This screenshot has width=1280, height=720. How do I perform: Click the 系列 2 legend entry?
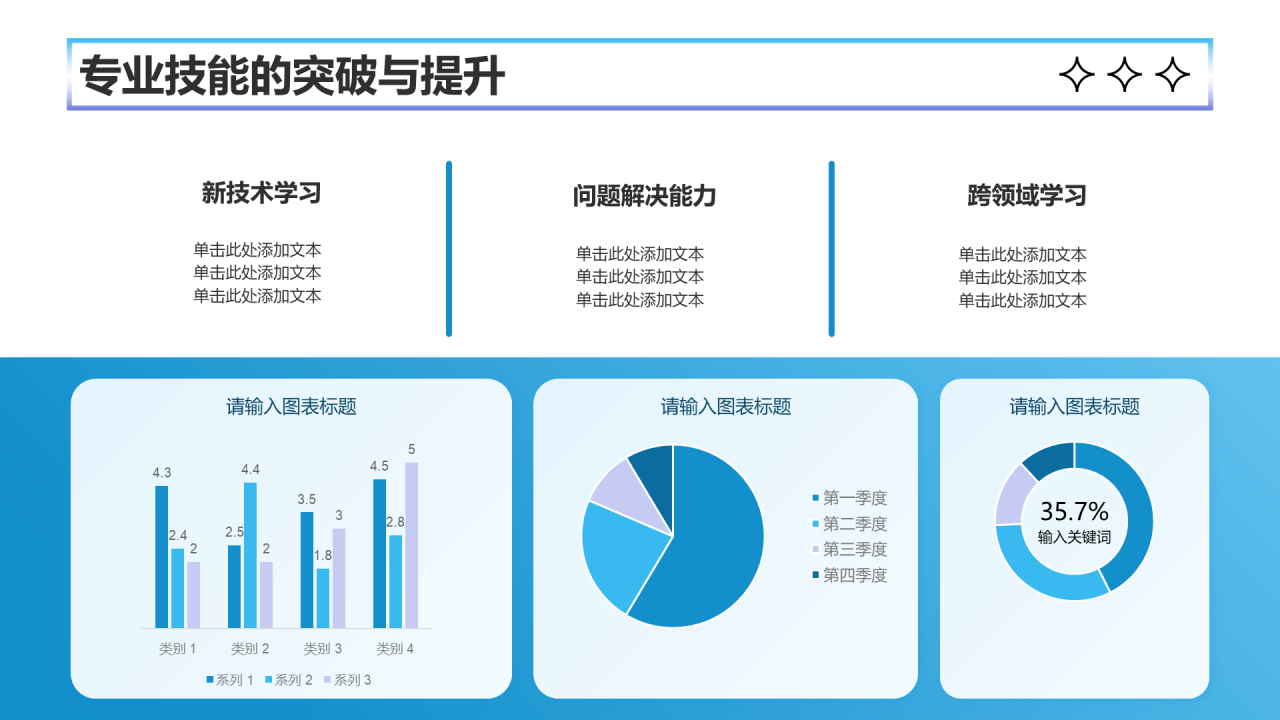[289, 680]
